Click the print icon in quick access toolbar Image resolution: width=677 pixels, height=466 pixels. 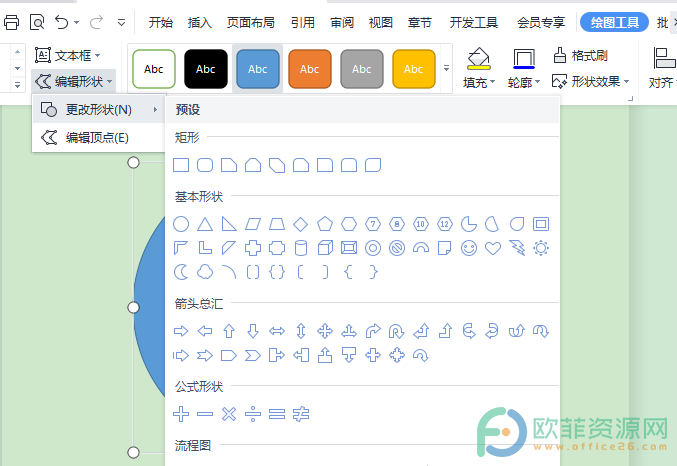(x=11, y=22)
